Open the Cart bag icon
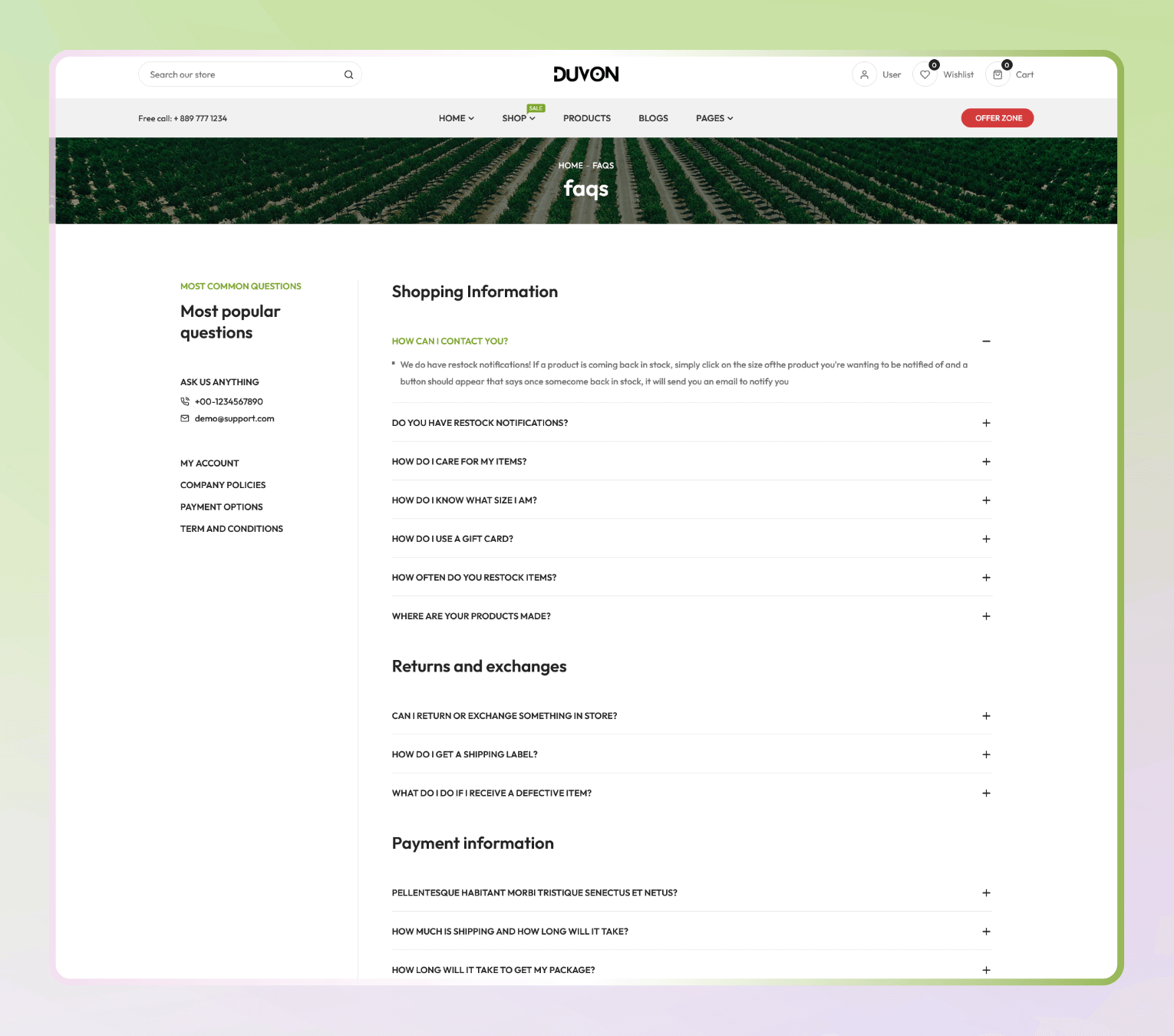The image size is (1174, 1036). 998,74
